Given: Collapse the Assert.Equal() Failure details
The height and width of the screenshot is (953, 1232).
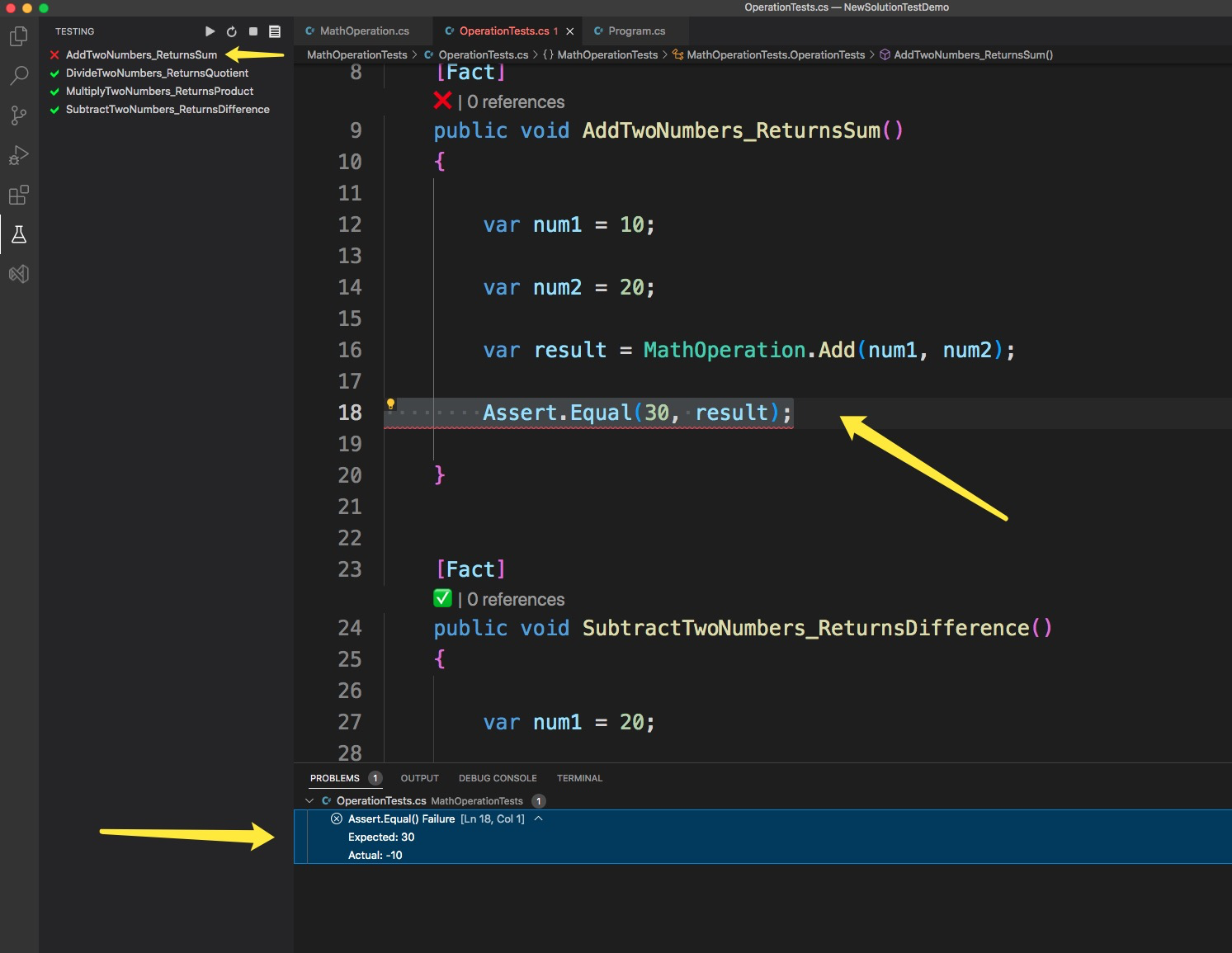Looking at the screenshot, I should coord(540,819).
